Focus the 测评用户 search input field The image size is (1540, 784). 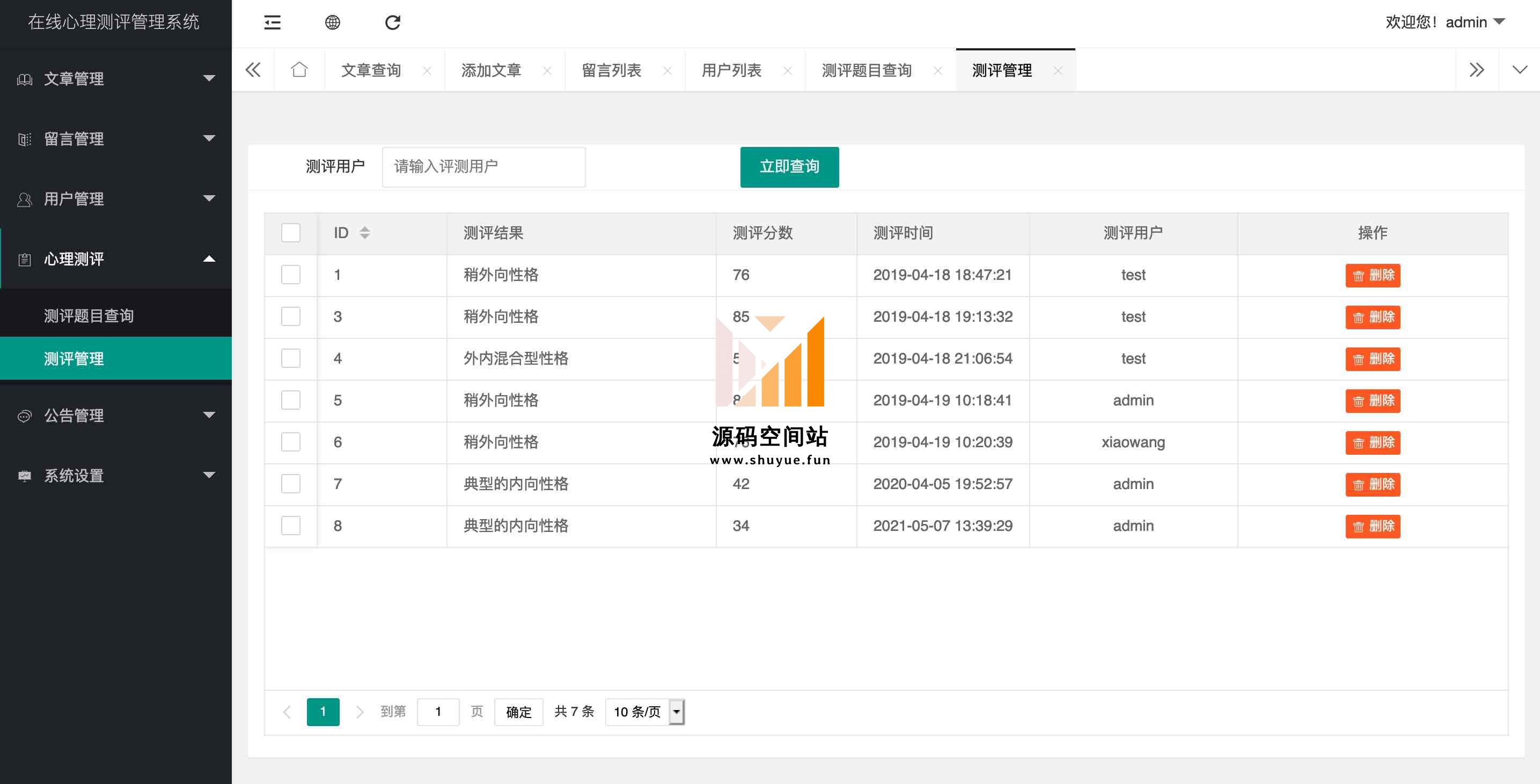click(483, 167)
